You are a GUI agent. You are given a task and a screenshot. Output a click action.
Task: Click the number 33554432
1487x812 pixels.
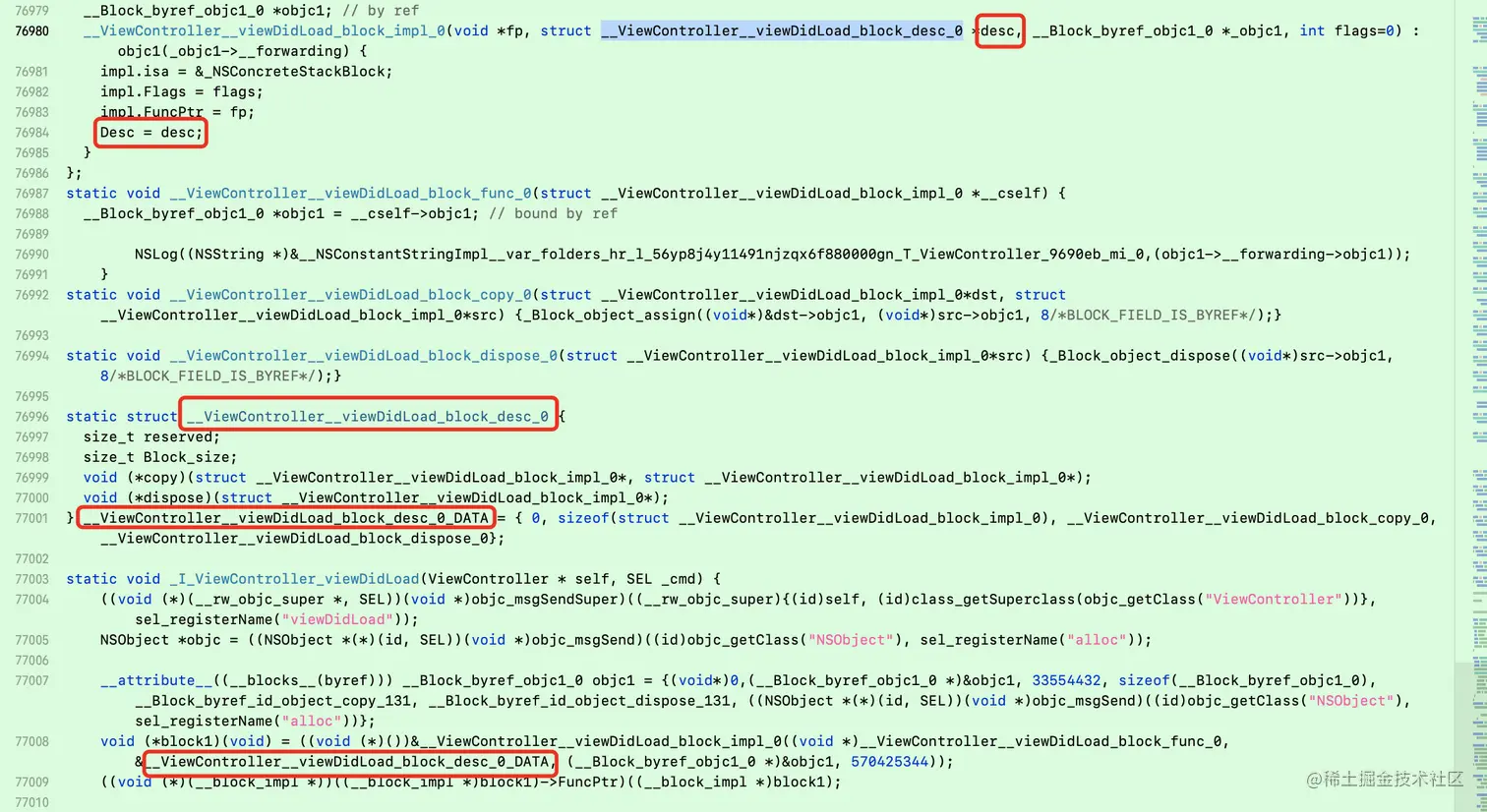[x=1066, y=681]
